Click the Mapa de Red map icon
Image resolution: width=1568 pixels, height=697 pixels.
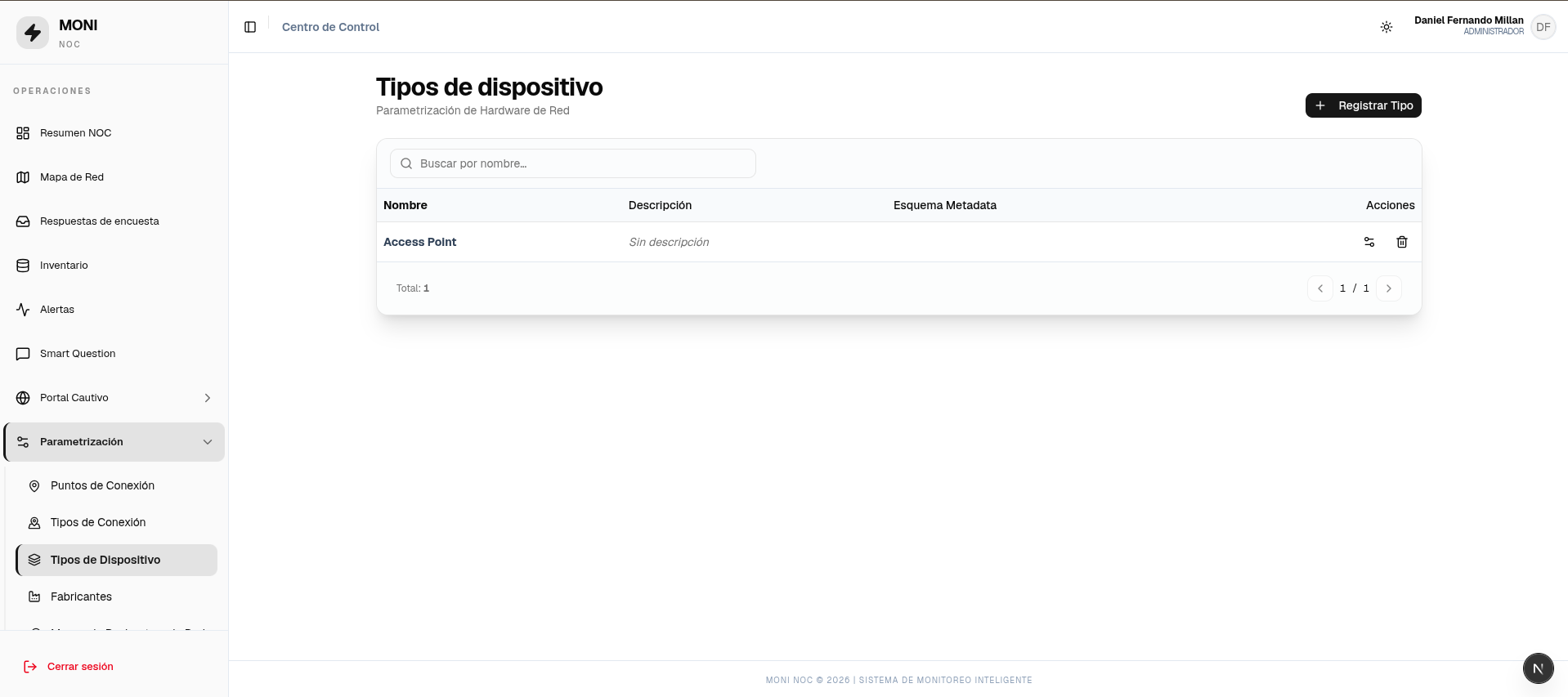23,177
